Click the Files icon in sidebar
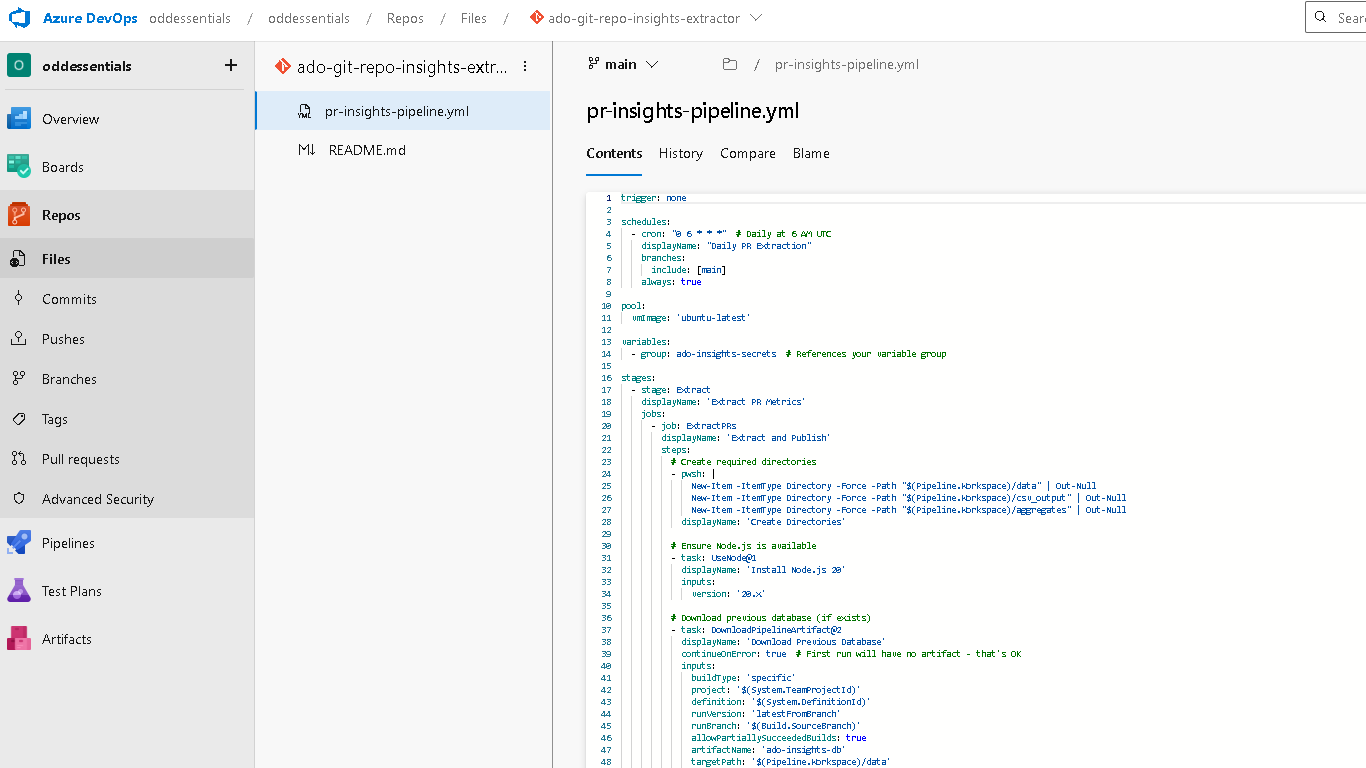The height and width of the screenshot is (768, 1366). (x=18, y=259)
